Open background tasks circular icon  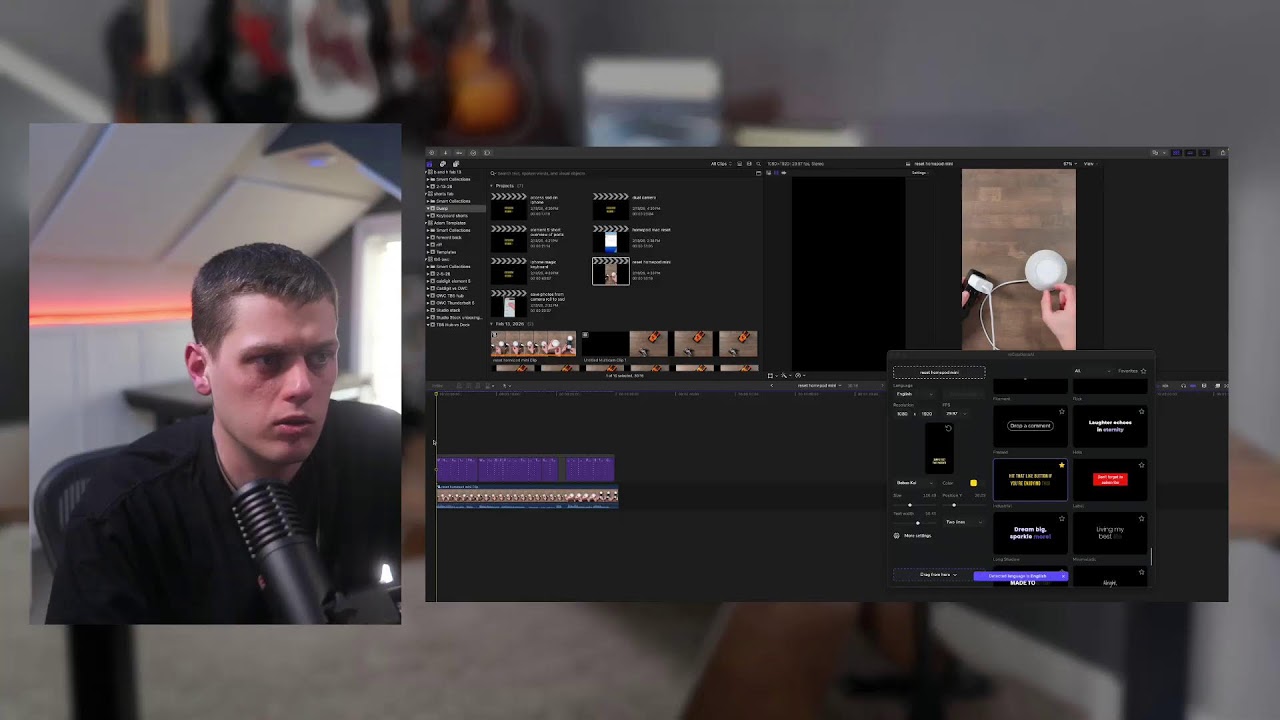[x=473, y=153]
